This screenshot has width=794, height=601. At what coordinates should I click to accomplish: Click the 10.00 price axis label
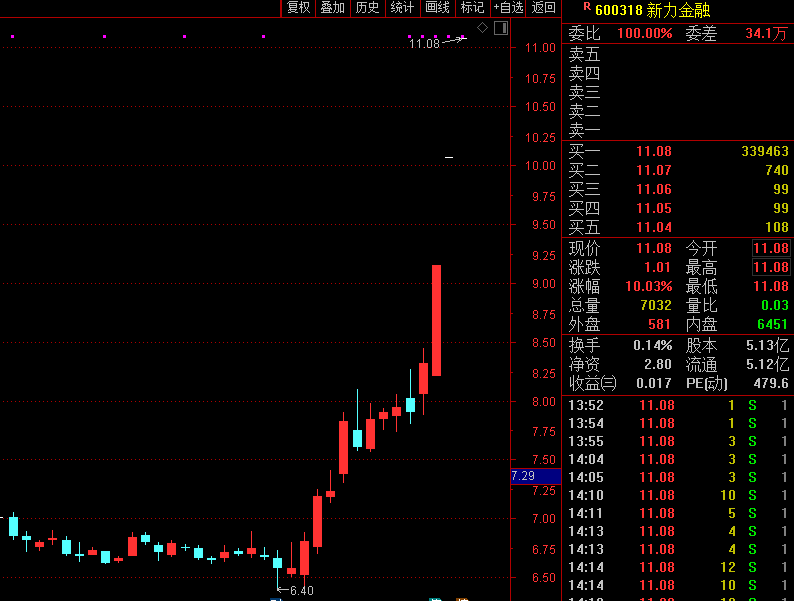540,166
